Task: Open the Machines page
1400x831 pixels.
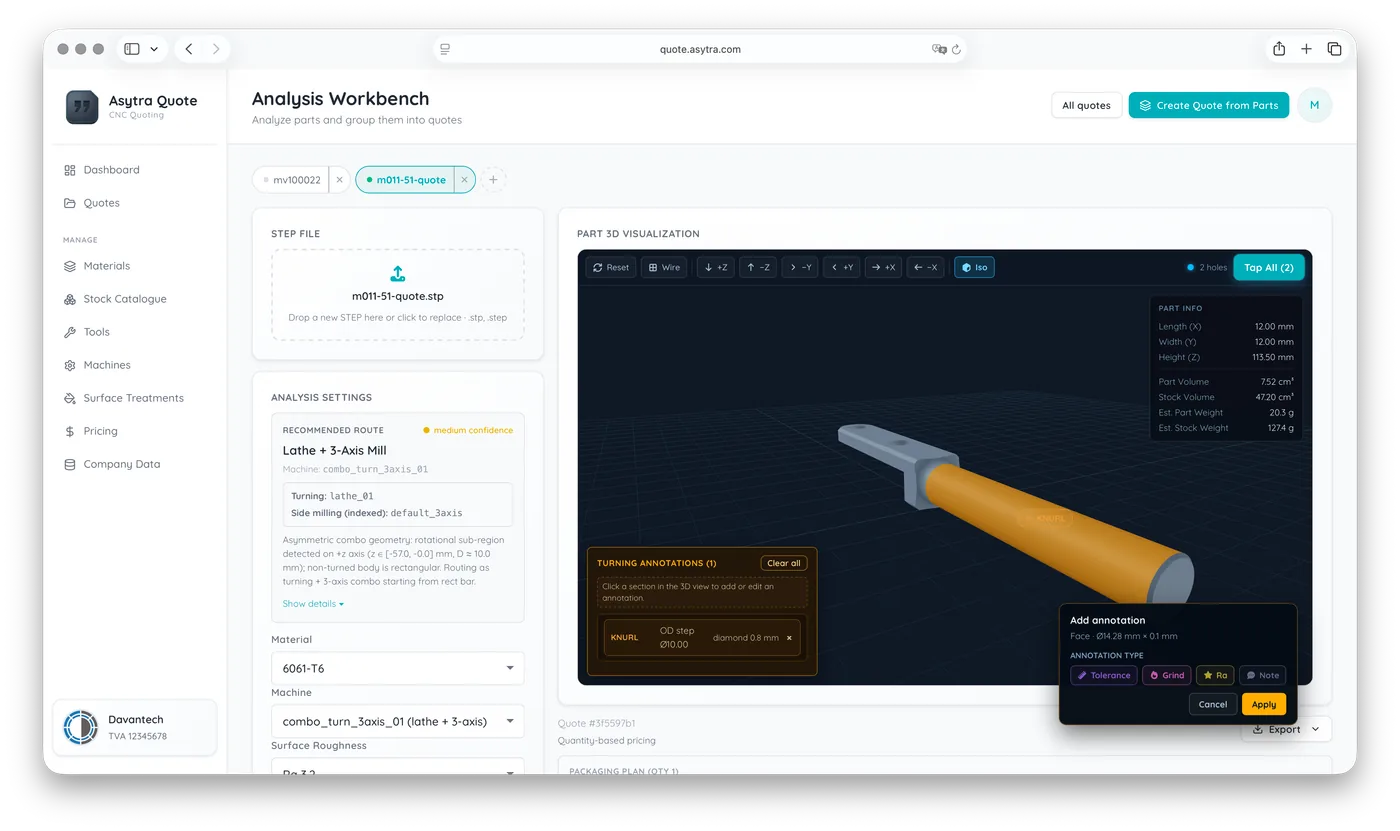Action: pyautogui.click(x=106, y=365)
